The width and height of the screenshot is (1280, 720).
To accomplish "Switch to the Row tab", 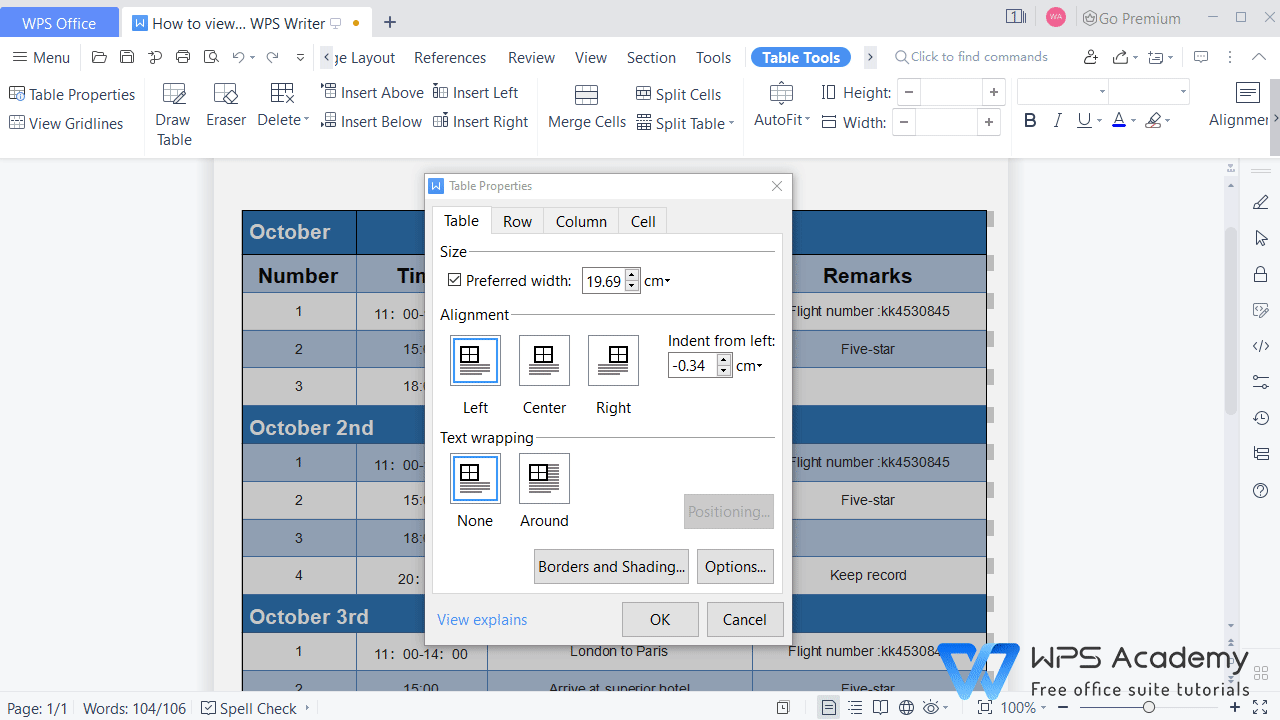I will coord(517,221).
